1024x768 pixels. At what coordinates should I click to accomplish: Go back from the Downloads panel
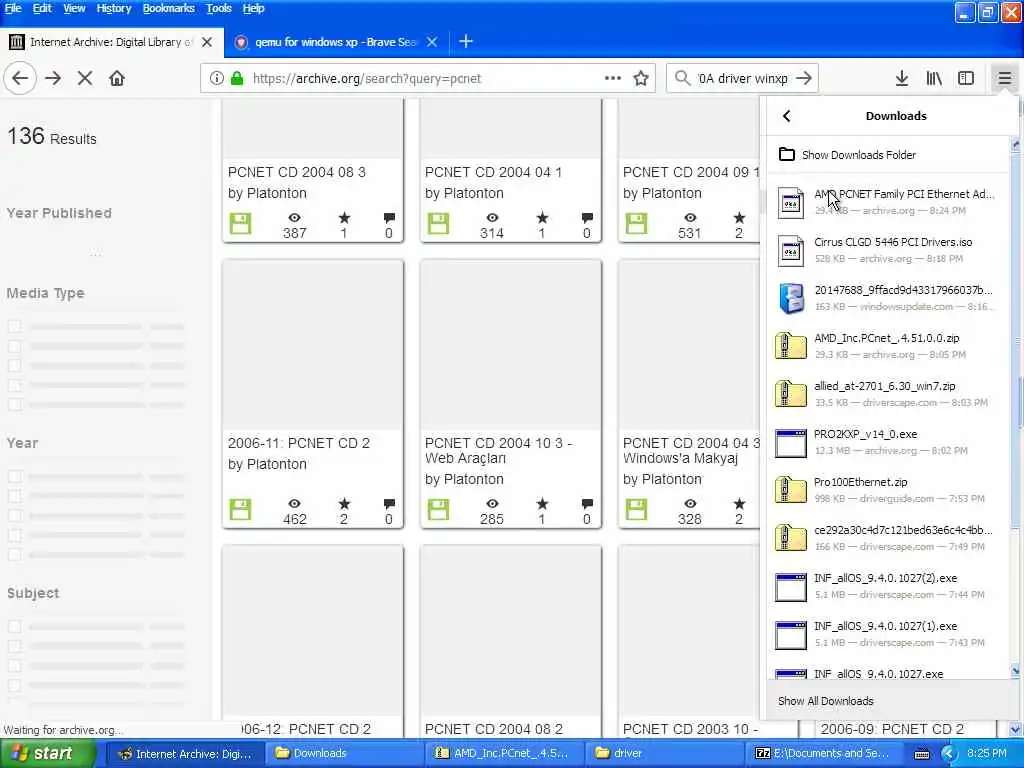point(787,116)
